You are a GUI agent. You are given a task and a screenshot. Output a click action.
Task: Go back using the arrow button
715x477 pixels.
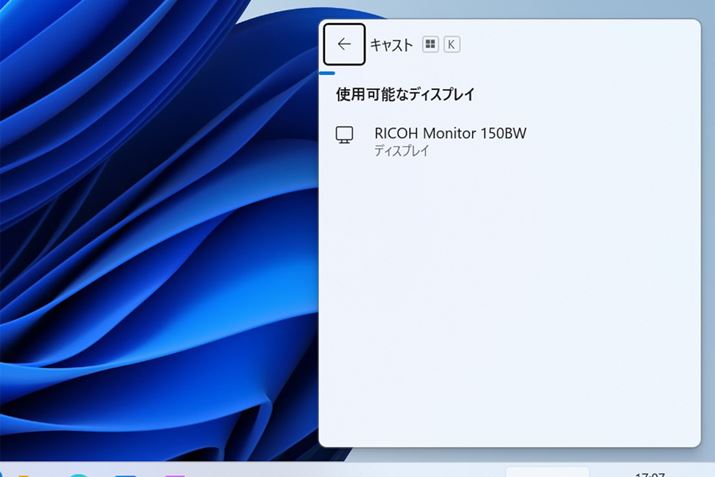[344, 44]
